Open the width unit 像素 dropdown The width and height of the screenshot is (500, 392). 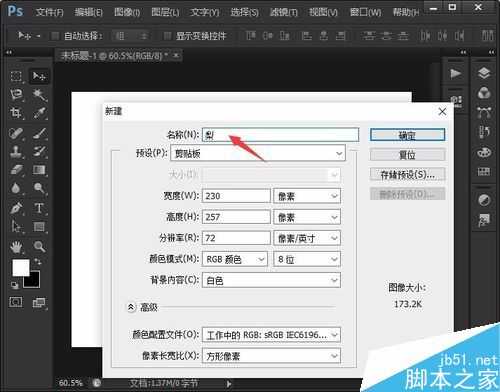[307, 196]
